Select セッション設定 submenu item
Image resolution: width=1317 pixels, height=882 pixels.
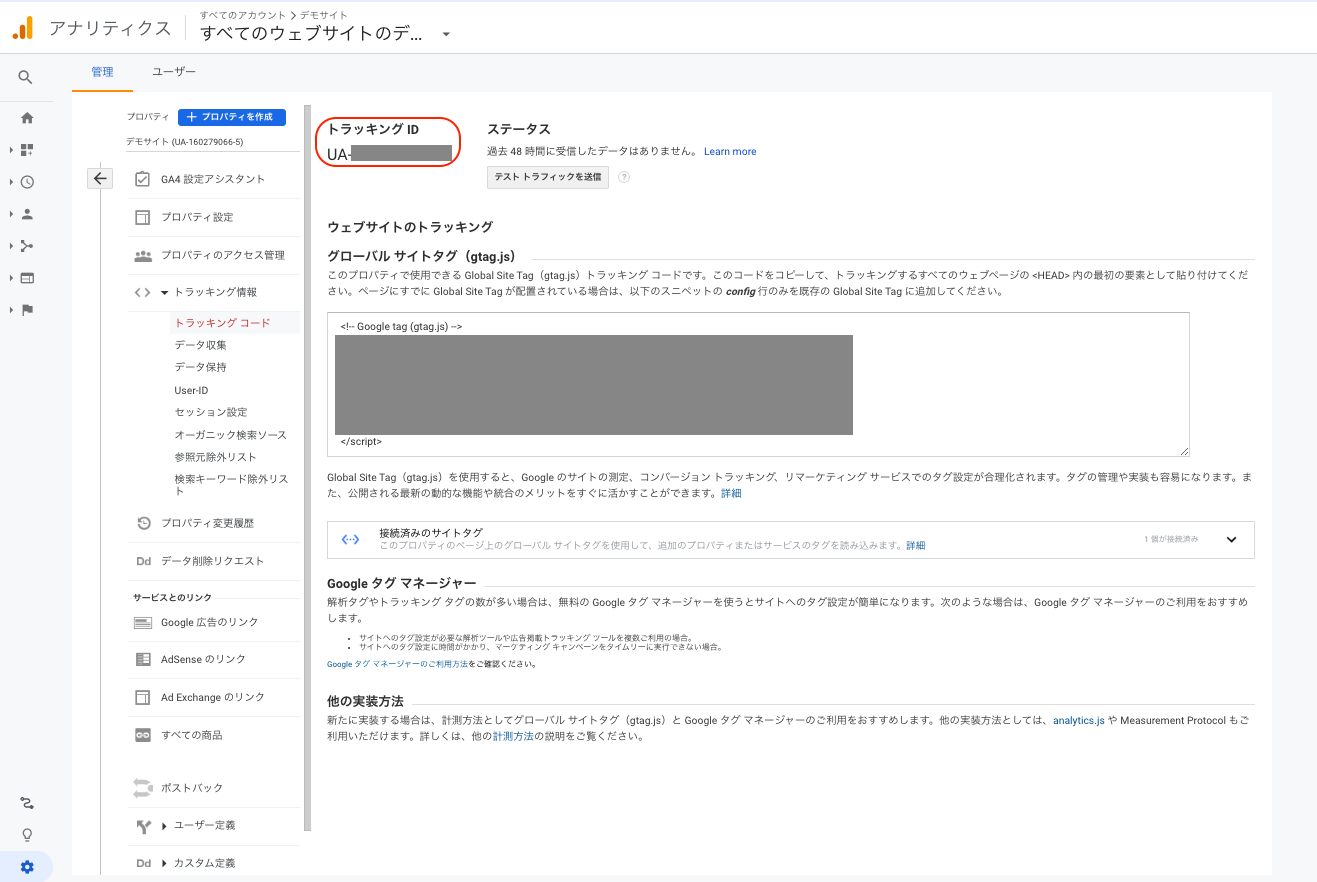pos(211,412)
